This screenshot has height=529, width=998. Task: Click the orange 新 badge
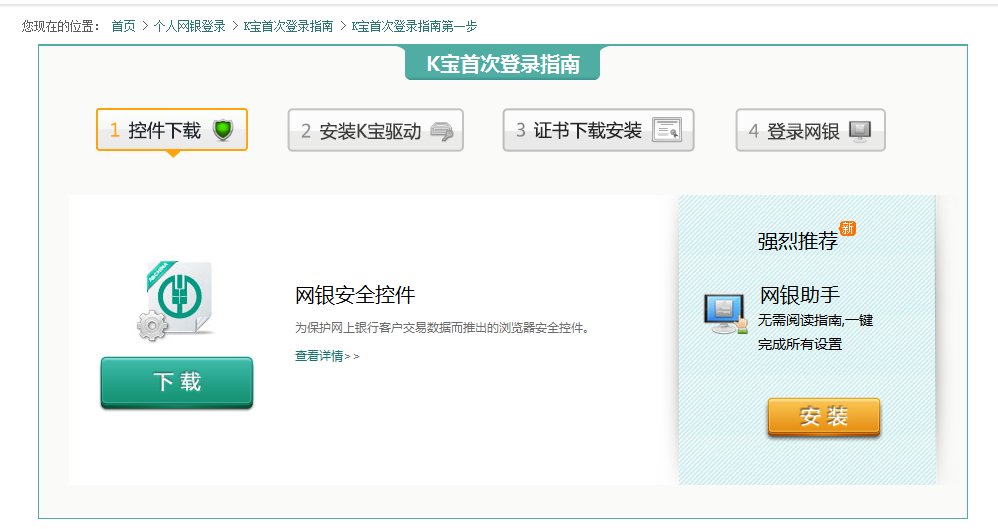tap(848, 228)
